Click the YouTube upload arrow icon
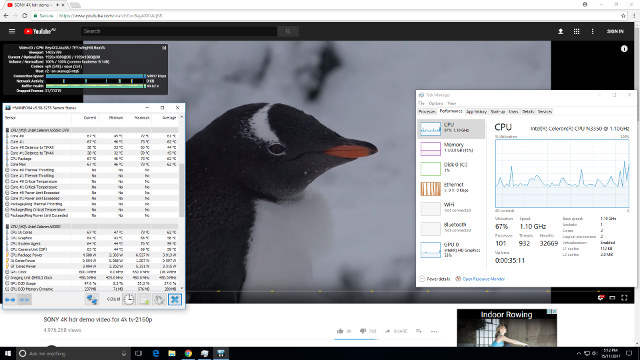The height and width of the screenshot is (360, 640). coord(560,31)
